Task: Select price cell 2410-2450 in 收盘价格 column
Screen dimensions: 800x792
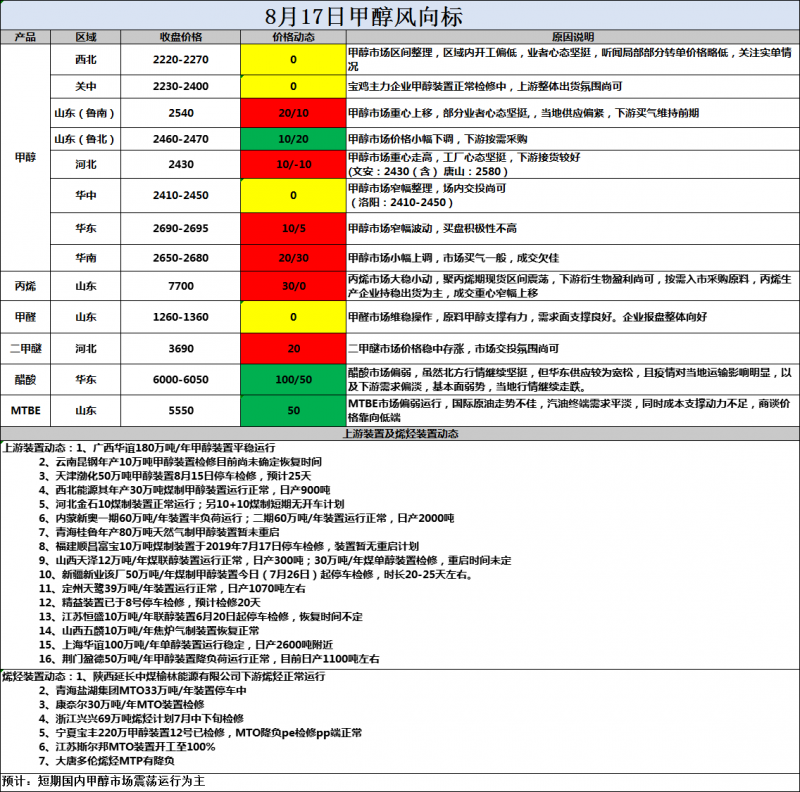Action: [181, 195]
